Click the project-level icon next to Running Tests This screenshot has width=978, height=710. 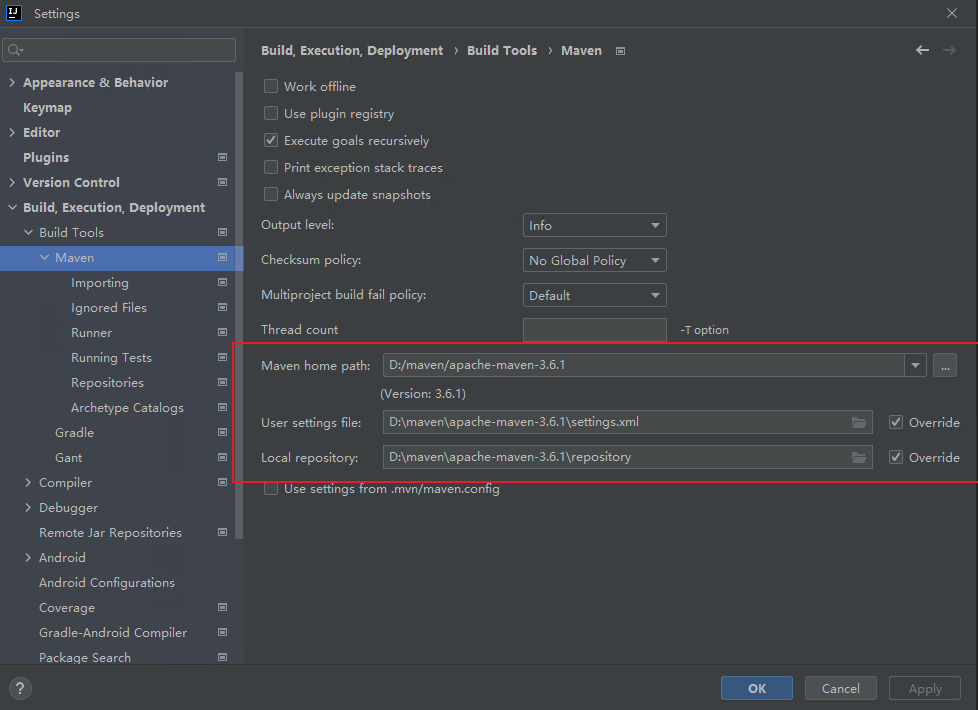coord(222,357)
